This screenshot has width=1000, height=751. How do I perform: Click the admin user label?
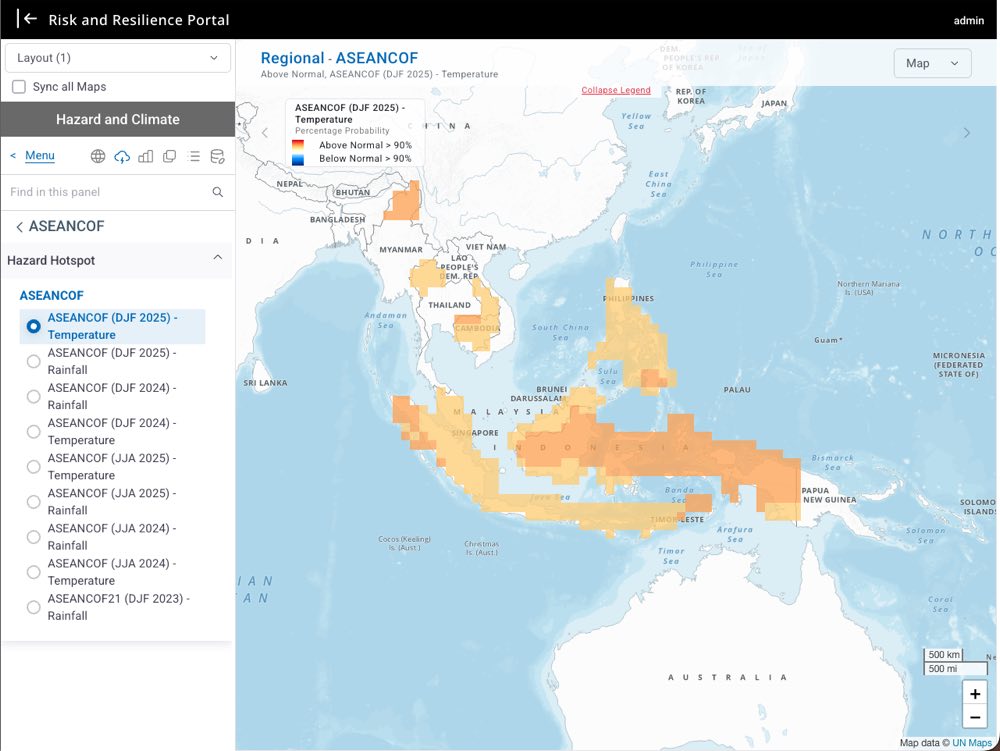coord(969,20)
